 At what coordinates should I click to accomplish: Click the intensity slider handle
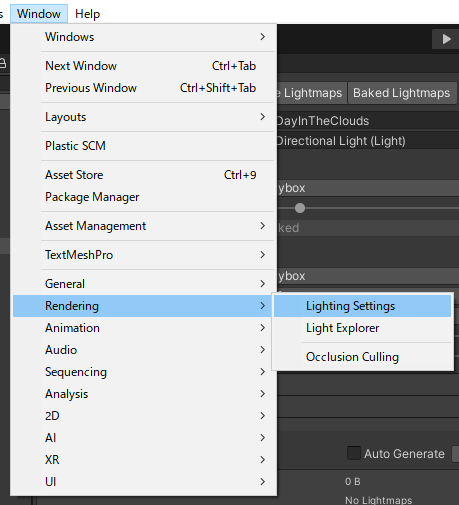300,208
